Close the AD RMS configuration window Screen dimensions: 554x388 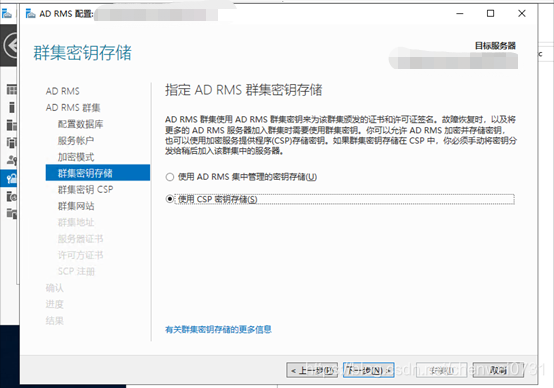521,13
